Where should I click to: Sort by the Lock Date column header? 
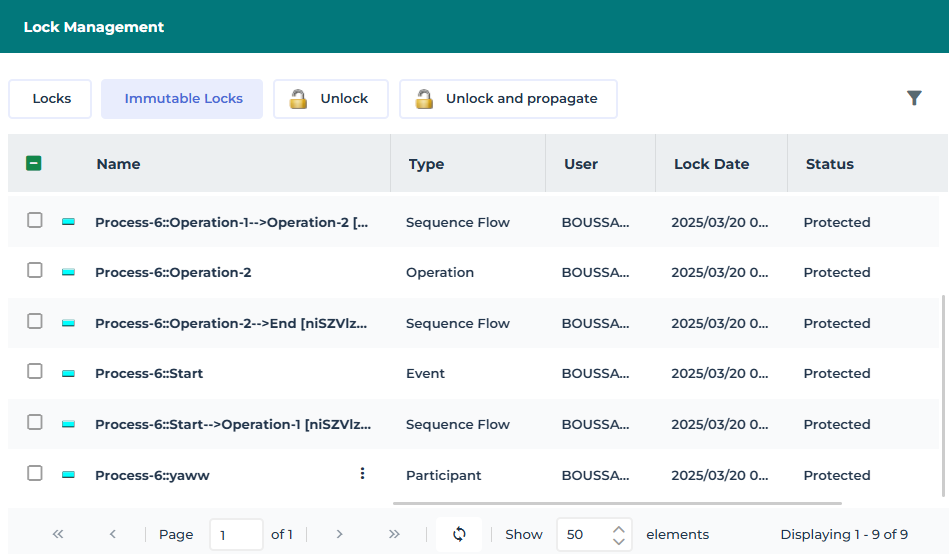click(711, 164)
